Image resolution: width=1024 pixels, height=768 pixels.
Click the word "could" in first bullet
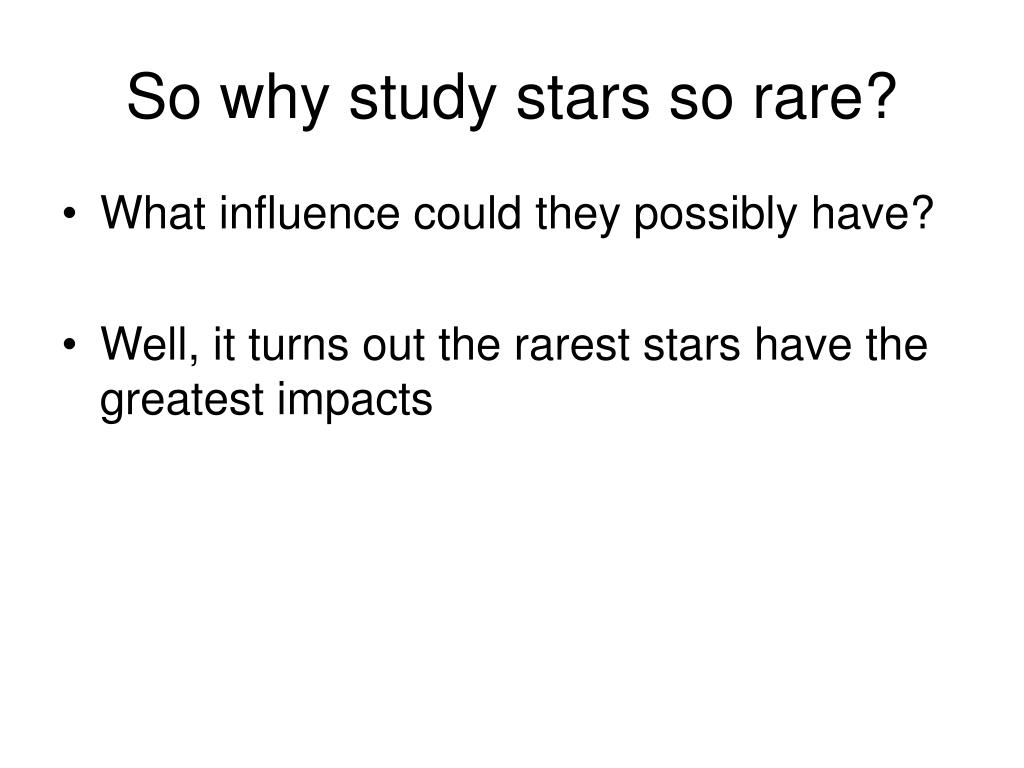(468, 213)
